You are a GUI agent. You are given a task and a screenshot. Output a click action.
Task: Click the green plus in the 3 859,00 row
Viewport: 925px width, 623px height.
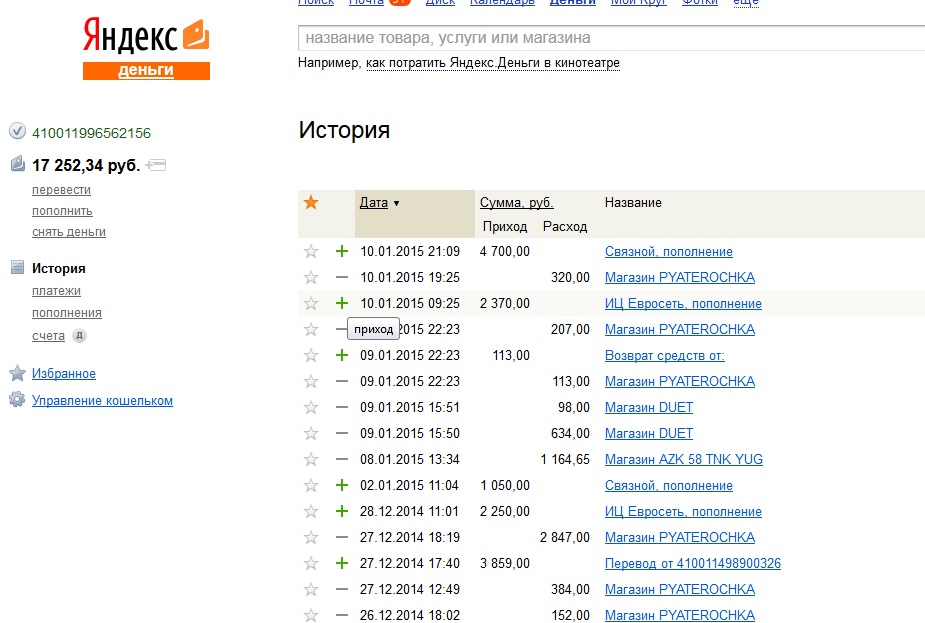pyautogui.click(x=342, y=563)
